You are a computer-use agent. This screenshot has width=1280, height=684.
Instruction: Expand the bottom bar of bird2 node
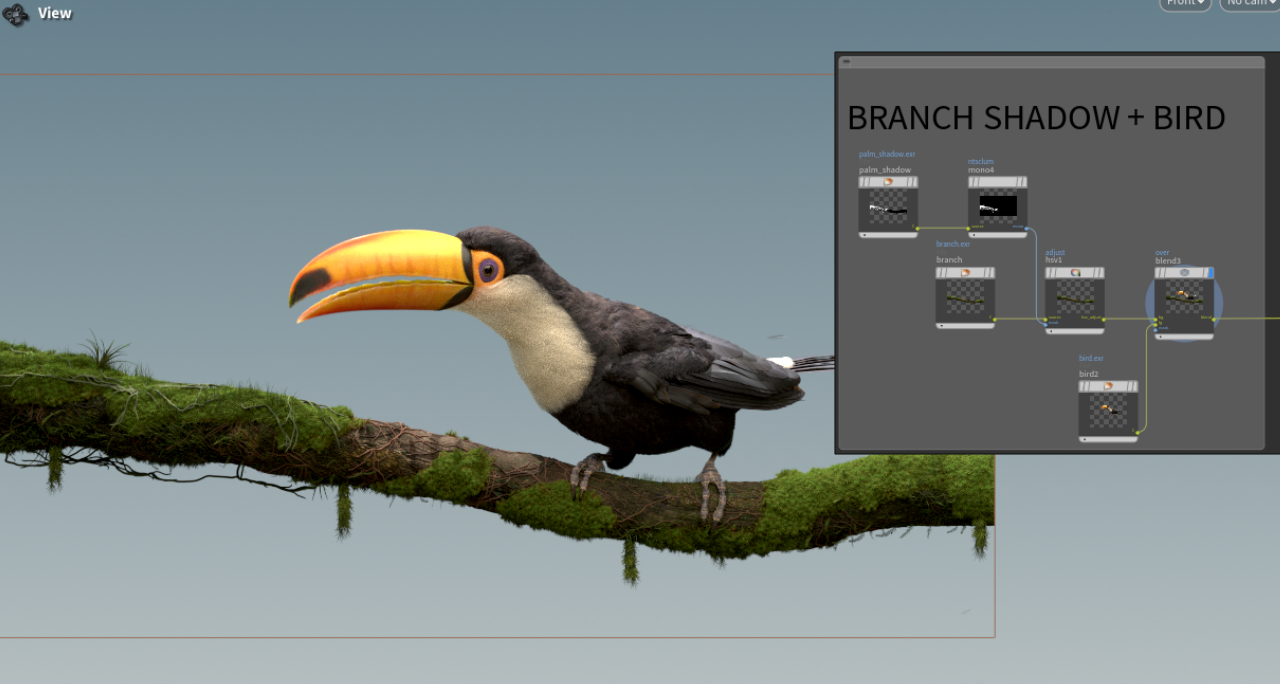(x=1108, y=439)
